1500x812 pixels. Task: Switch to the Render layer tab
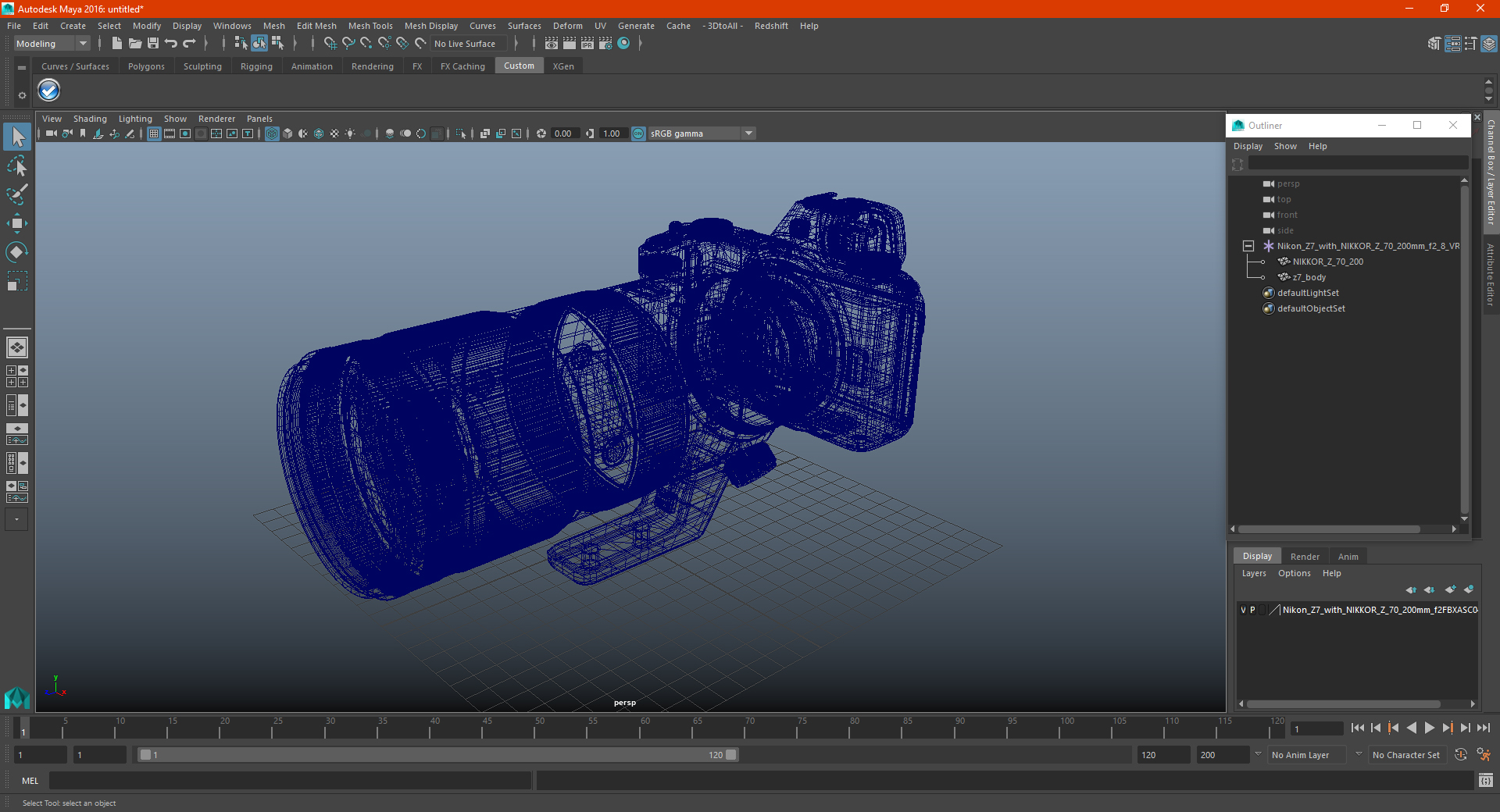coord(1305,557)
